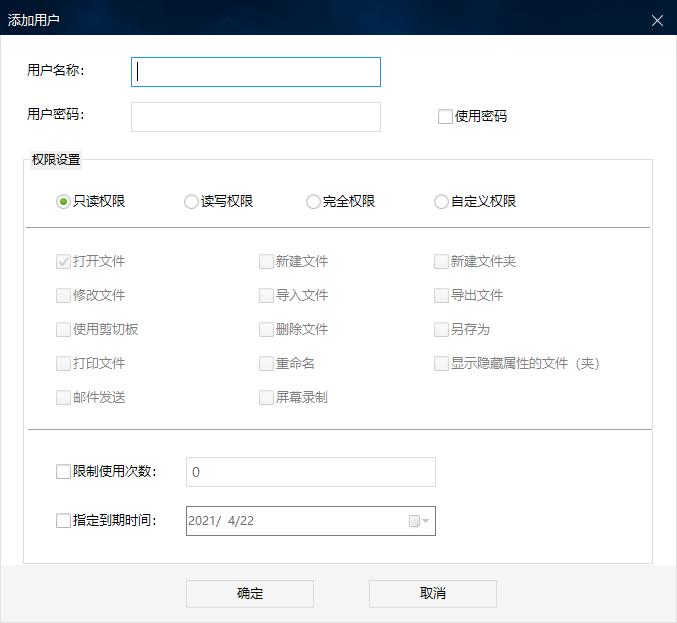Select the 读写权限 radio button

pos(191,202)
